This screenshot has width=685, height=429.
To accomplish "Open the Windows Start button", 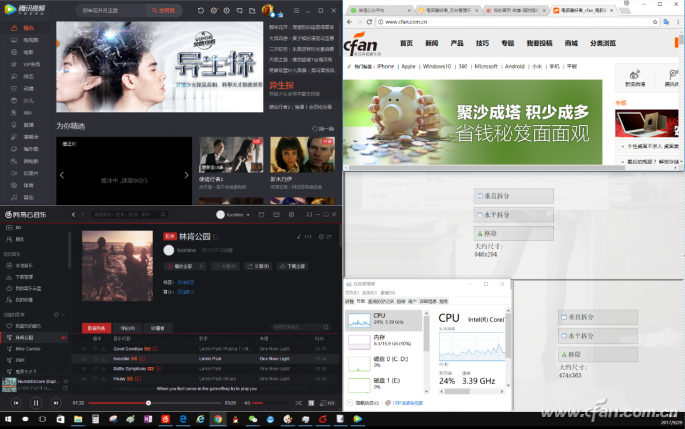I will (x=8, y=419).
